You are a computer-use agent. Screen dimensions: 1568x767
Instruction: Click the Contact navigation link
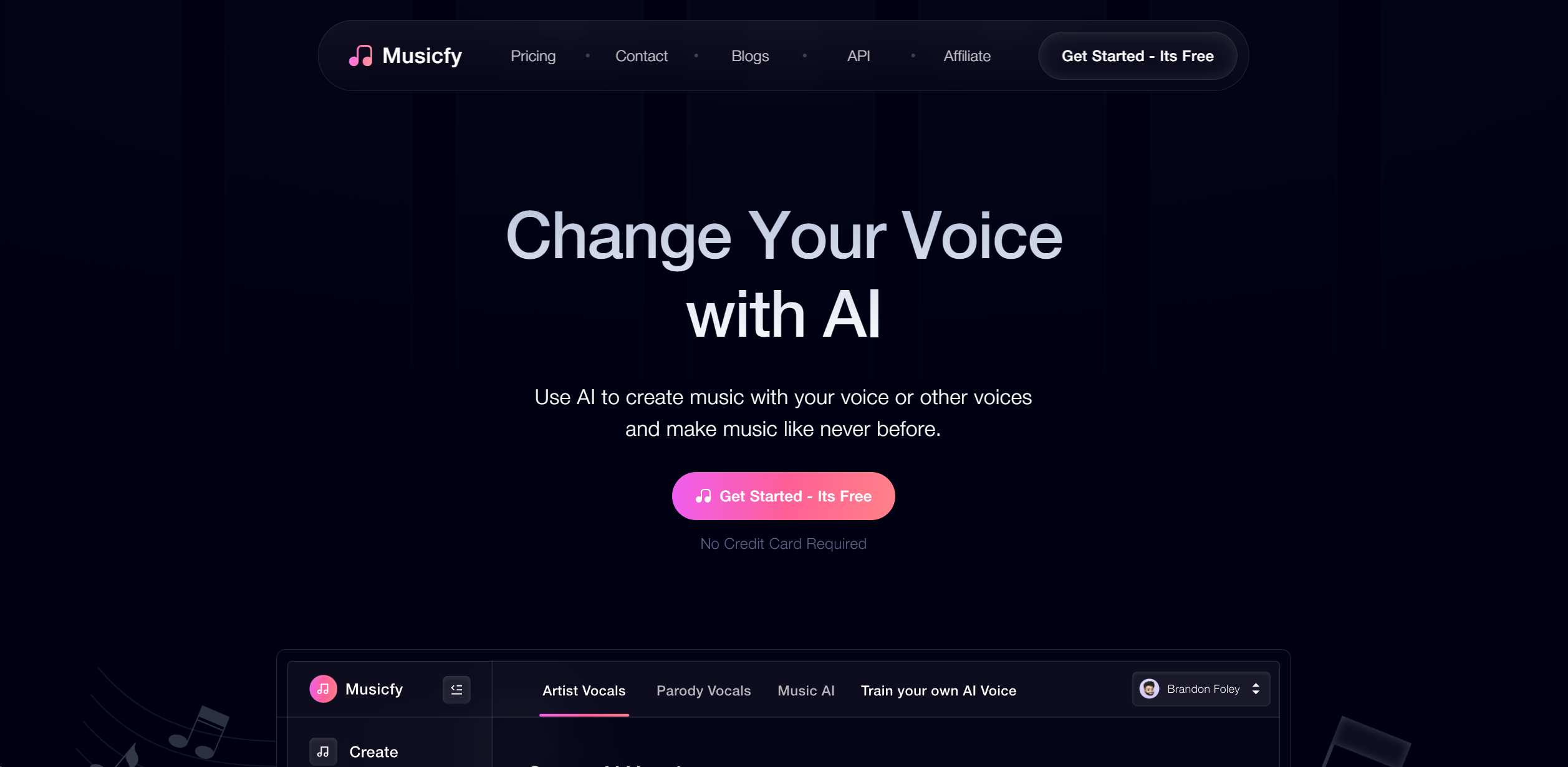click(x=642, y=56)
